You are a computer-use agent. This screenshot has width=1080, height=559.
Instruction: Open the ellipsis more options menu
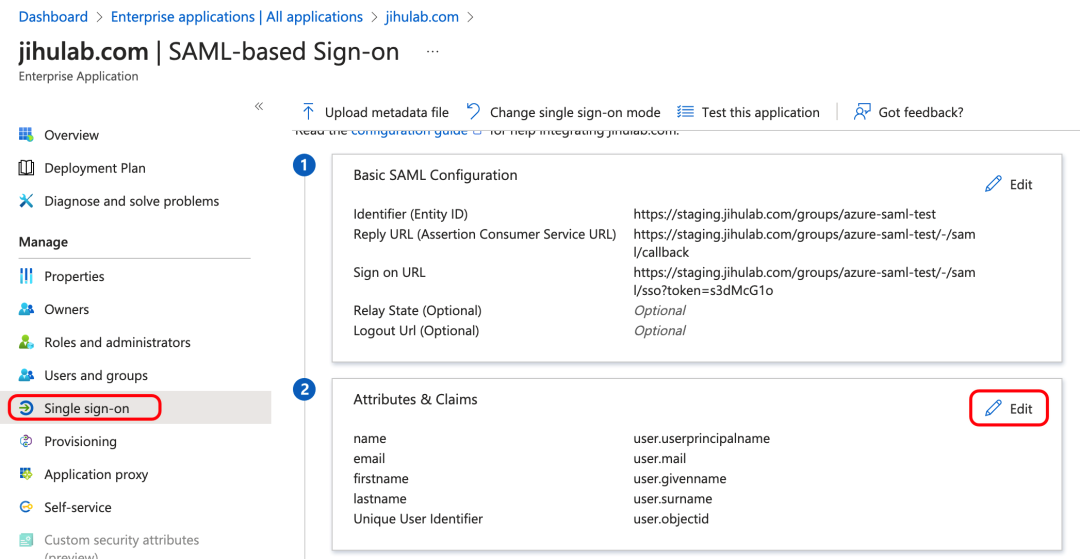(433, 52)
